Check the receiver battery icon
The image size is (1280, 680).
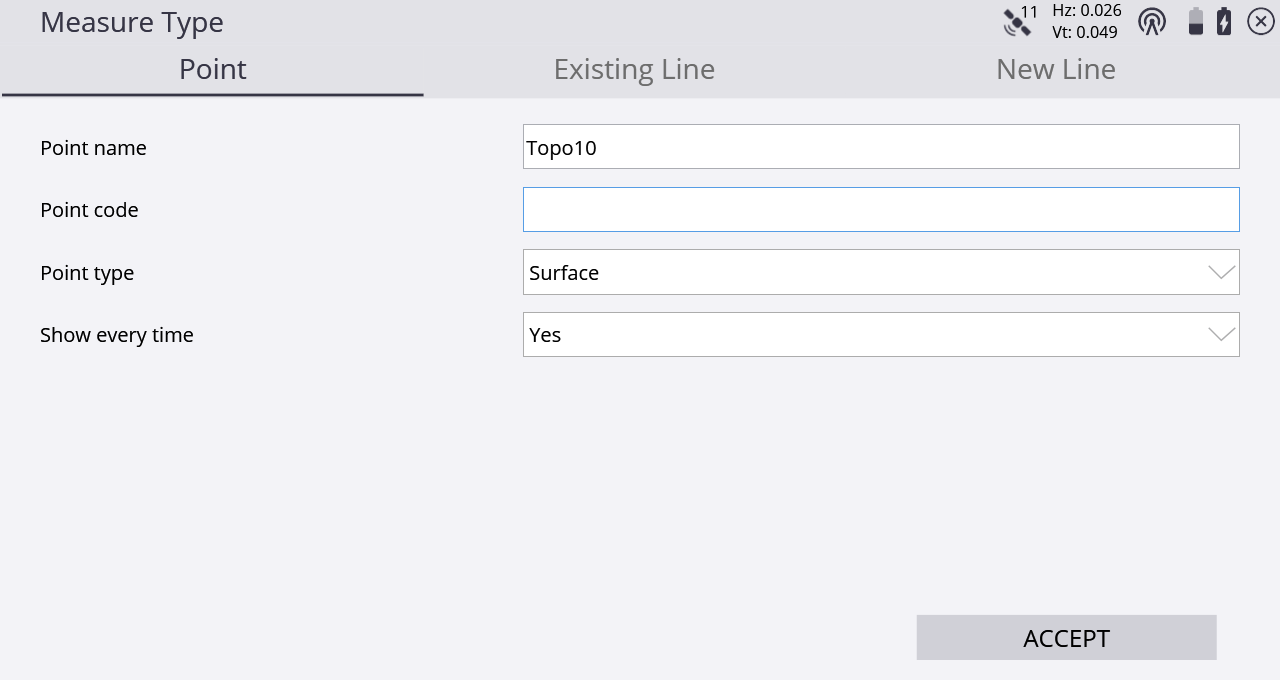[1195, 21]
